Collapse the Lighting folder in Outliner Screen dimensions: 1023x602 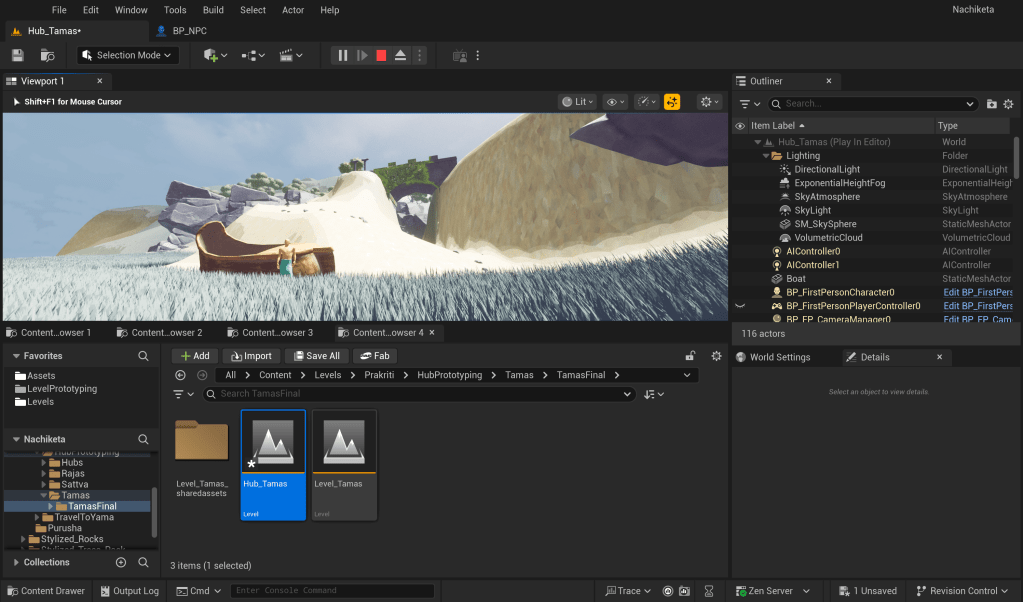pyautogui.click(x=766, y=156)
